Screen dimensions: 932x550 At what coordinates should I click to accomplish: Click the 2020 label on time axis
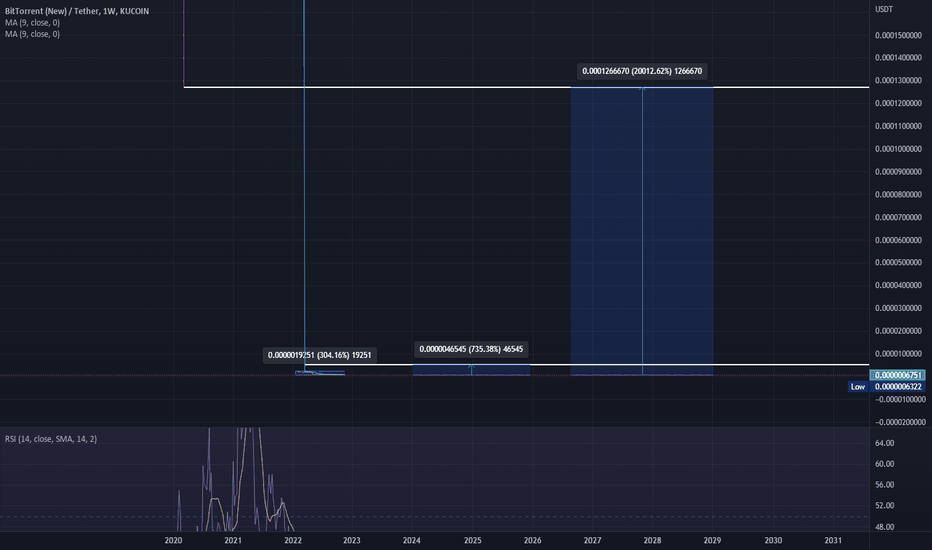point(173,540)
